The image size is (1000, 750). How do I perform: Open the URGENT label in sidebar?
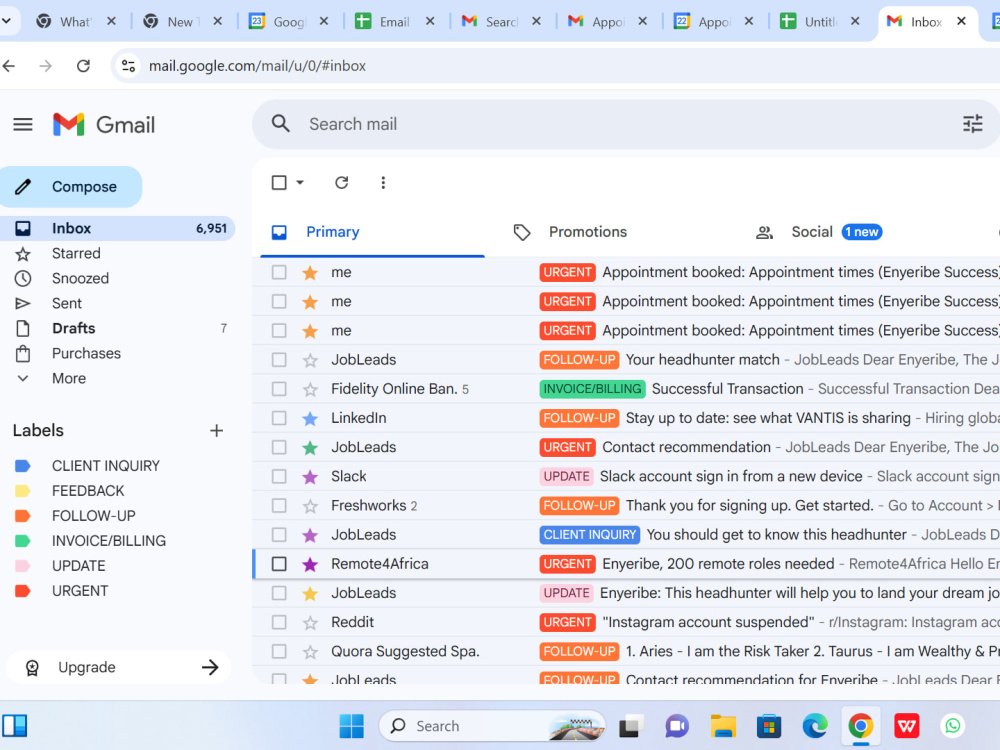pos(80,591)
